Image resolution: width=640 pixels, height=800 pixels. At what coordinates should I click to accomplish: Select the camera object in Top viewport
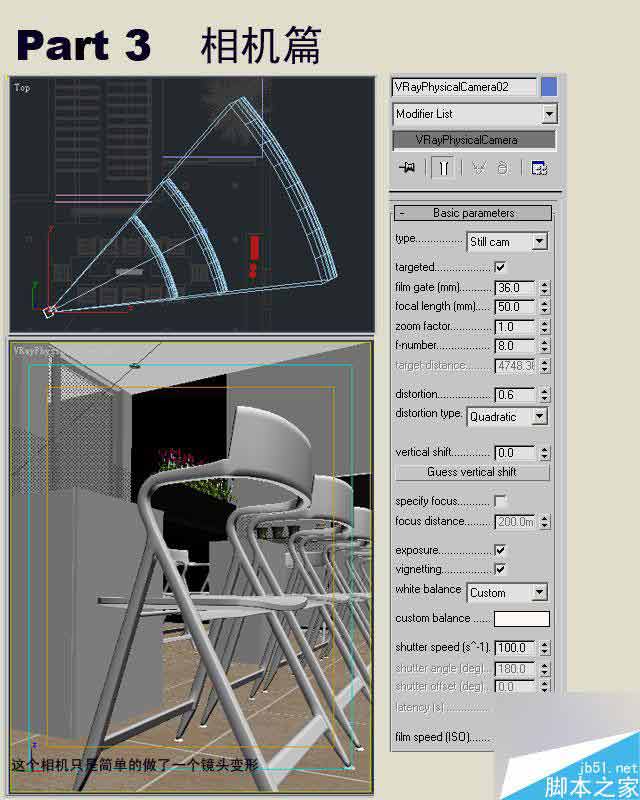[48, 312]
